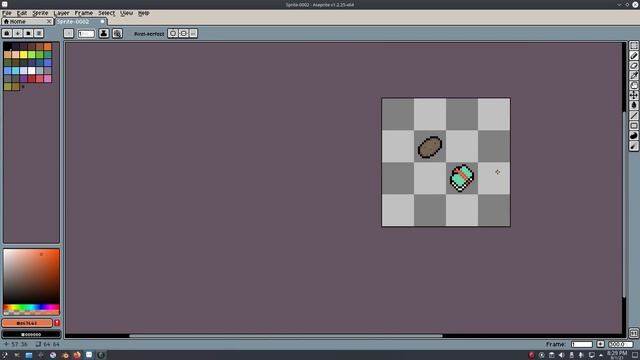Click the teal barrel sprite on canvas
Screen dimensions: 640x360
click(x=462, y=178)
